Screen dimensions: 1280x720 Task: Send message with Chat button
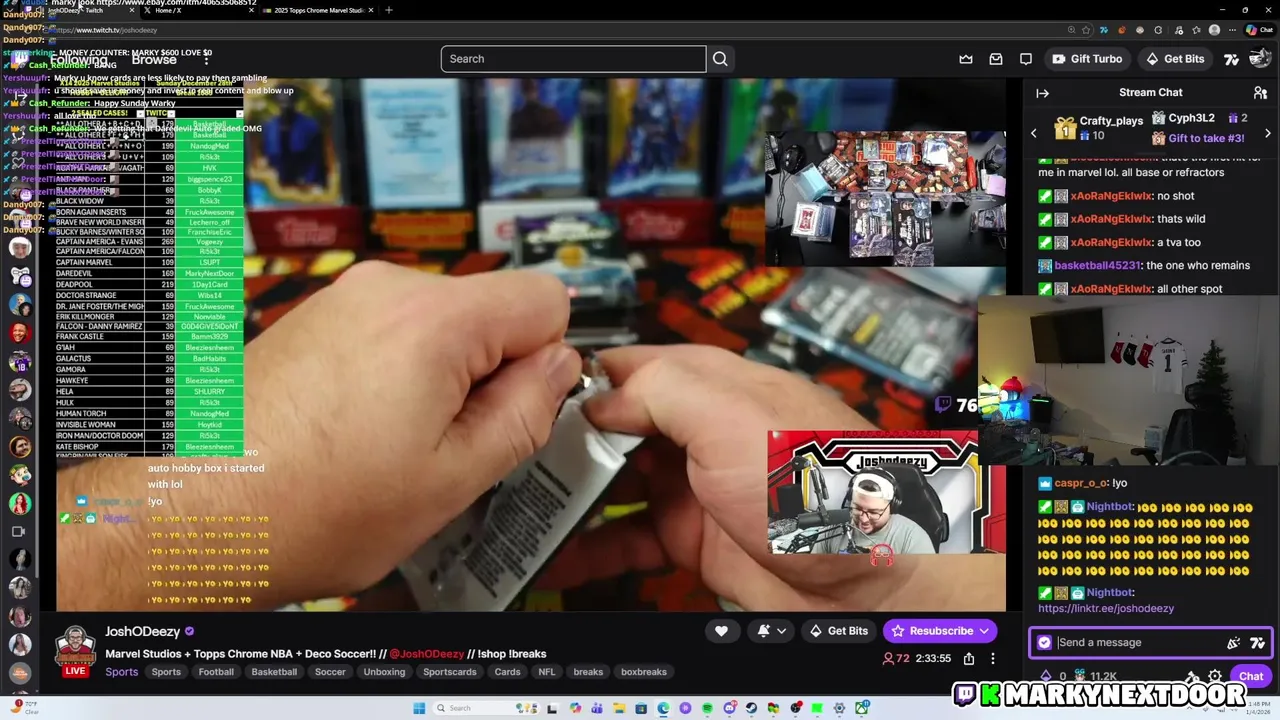1251,677
